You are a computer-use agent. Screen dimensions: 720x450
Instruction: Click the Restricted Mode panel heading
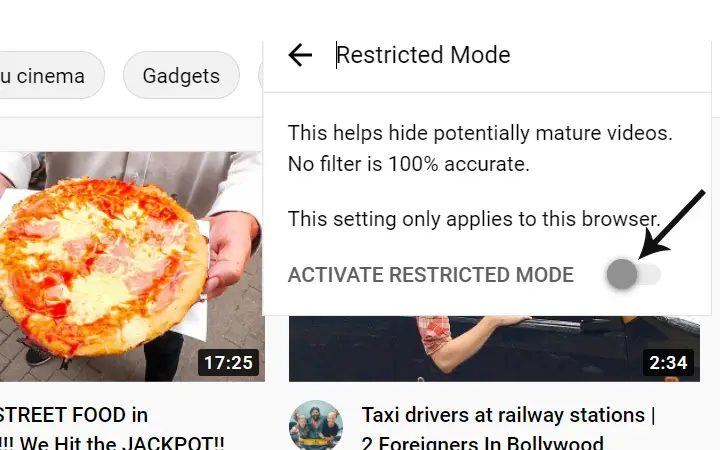pos(423,55)
